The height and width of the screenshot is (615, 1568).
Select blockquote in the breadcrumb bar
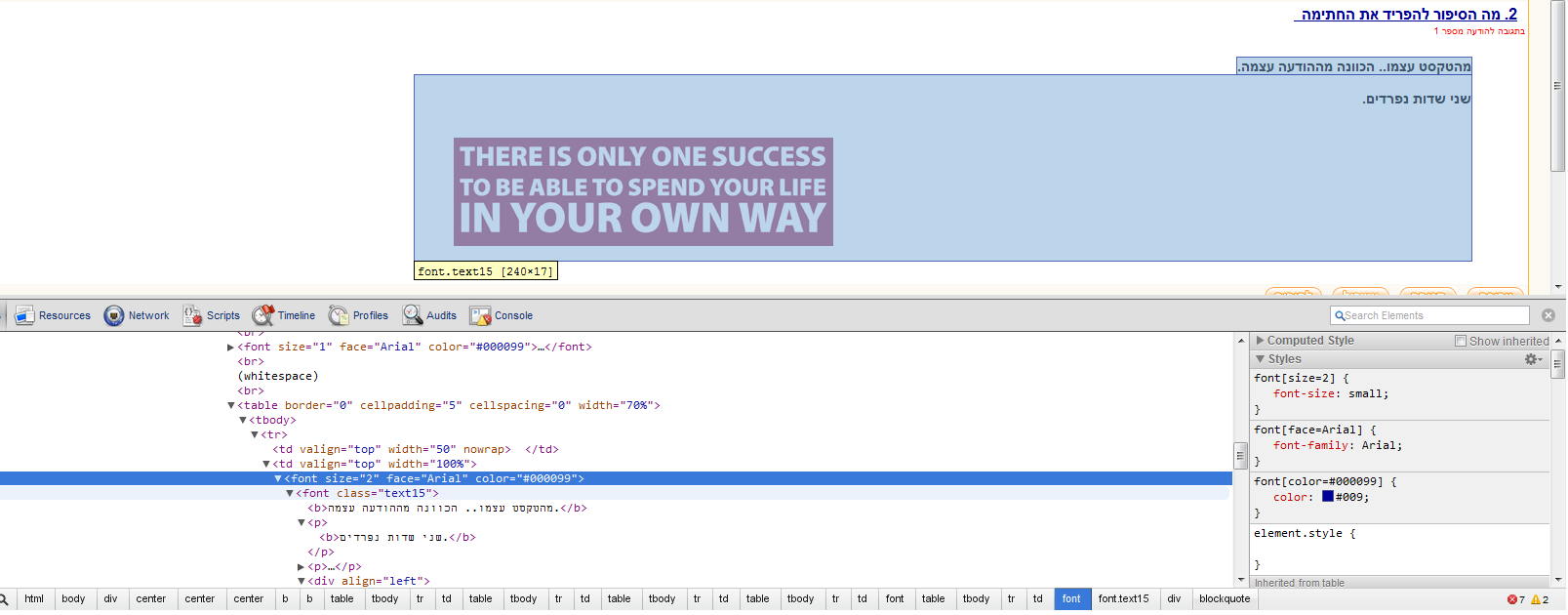coord(1224,599)
